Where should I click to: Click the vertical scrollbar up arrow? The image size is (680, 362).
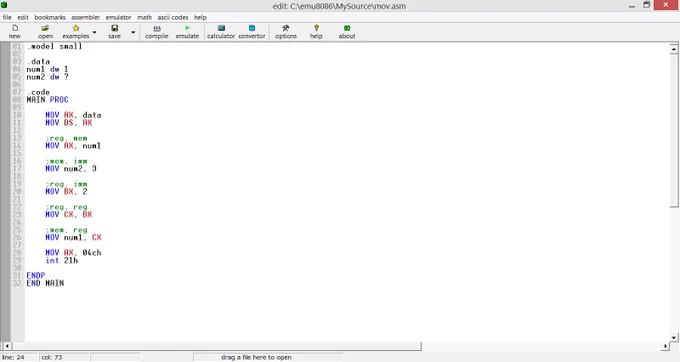(673, 49)
